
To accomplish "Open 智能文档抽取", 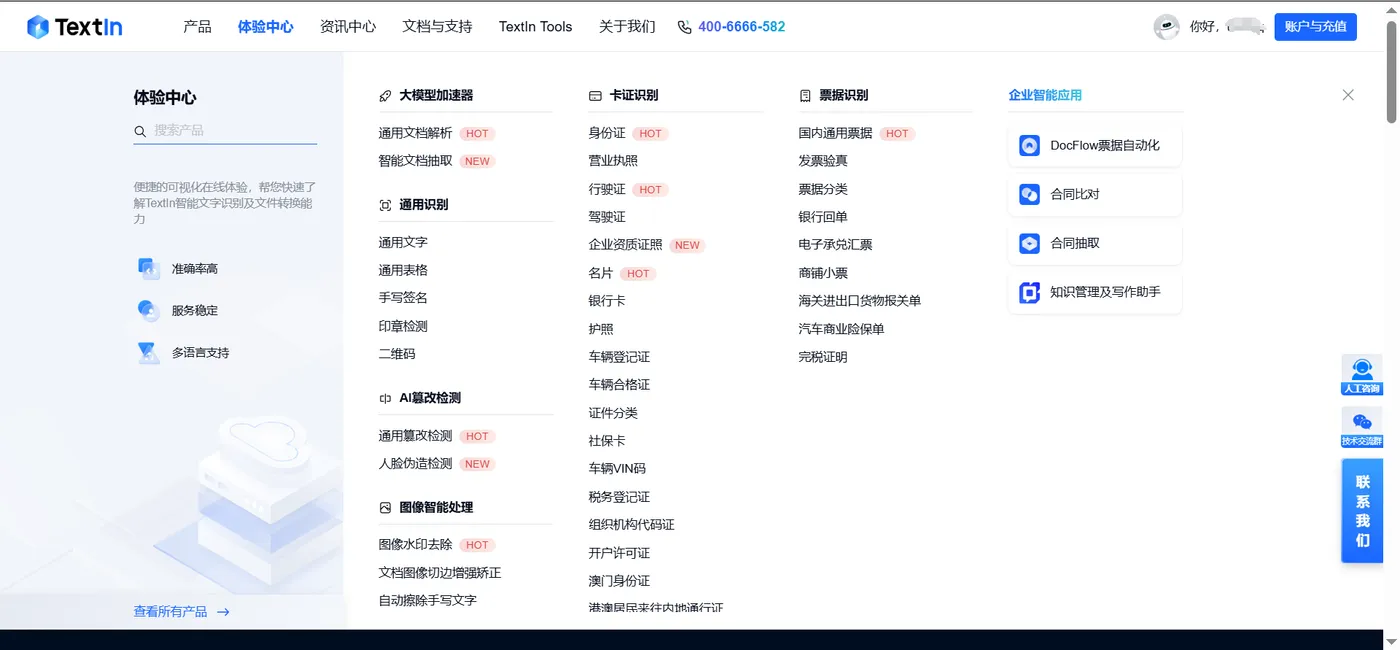I will (x=415, y=161).
